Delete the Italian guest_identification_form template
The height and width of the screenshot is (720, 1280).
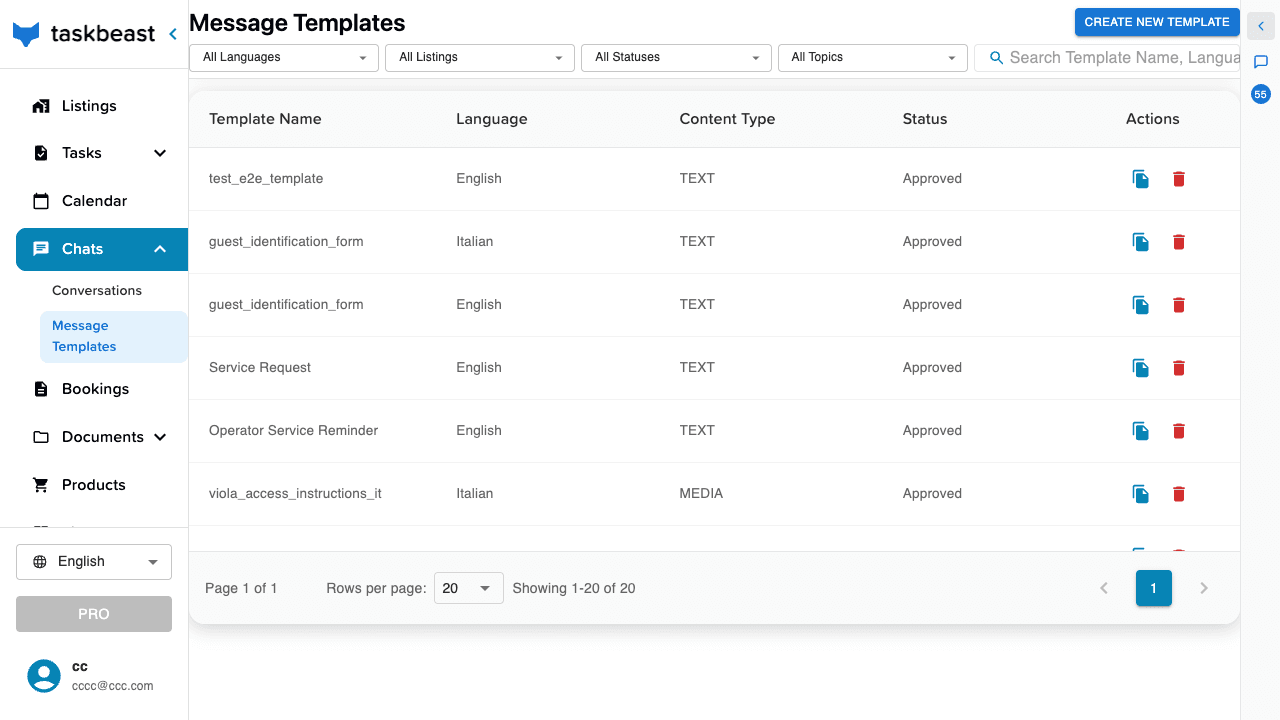point(1179,242)
